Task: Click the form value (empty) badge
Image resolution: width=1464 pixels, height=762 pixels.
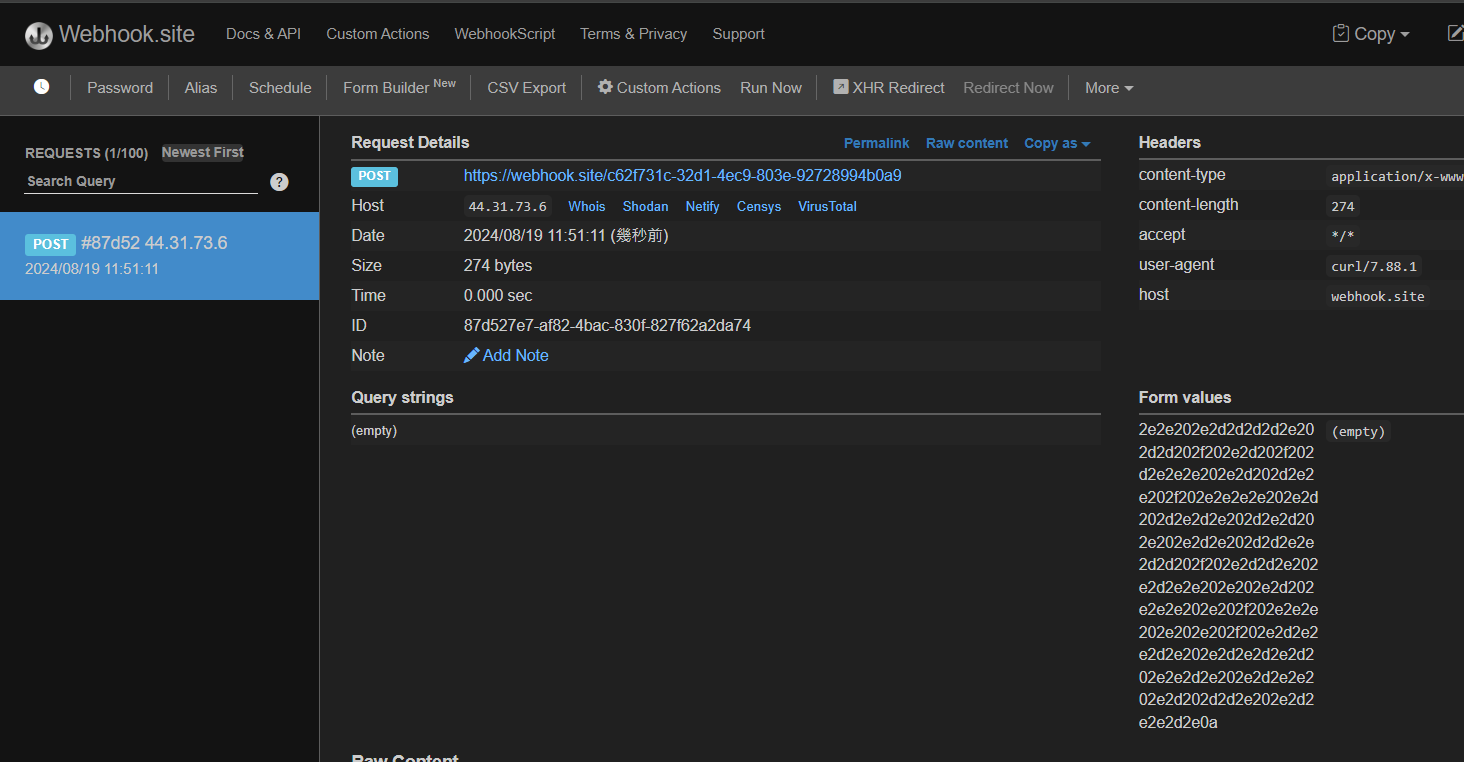Action: pyautogui.click(x=1359, y=432)
